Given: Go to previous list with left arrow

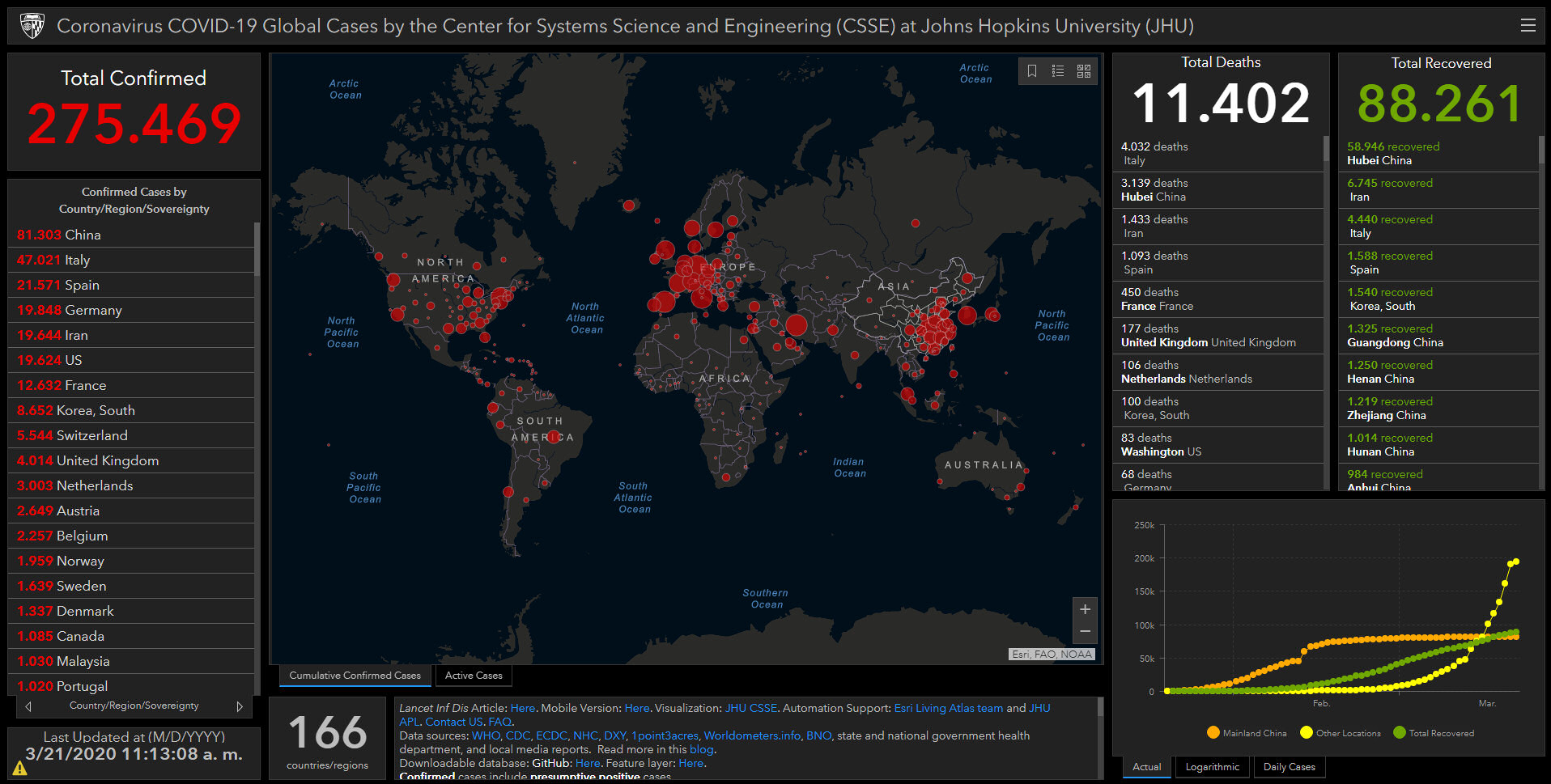Looking at the screenshot, I should [x=28, y=706].
